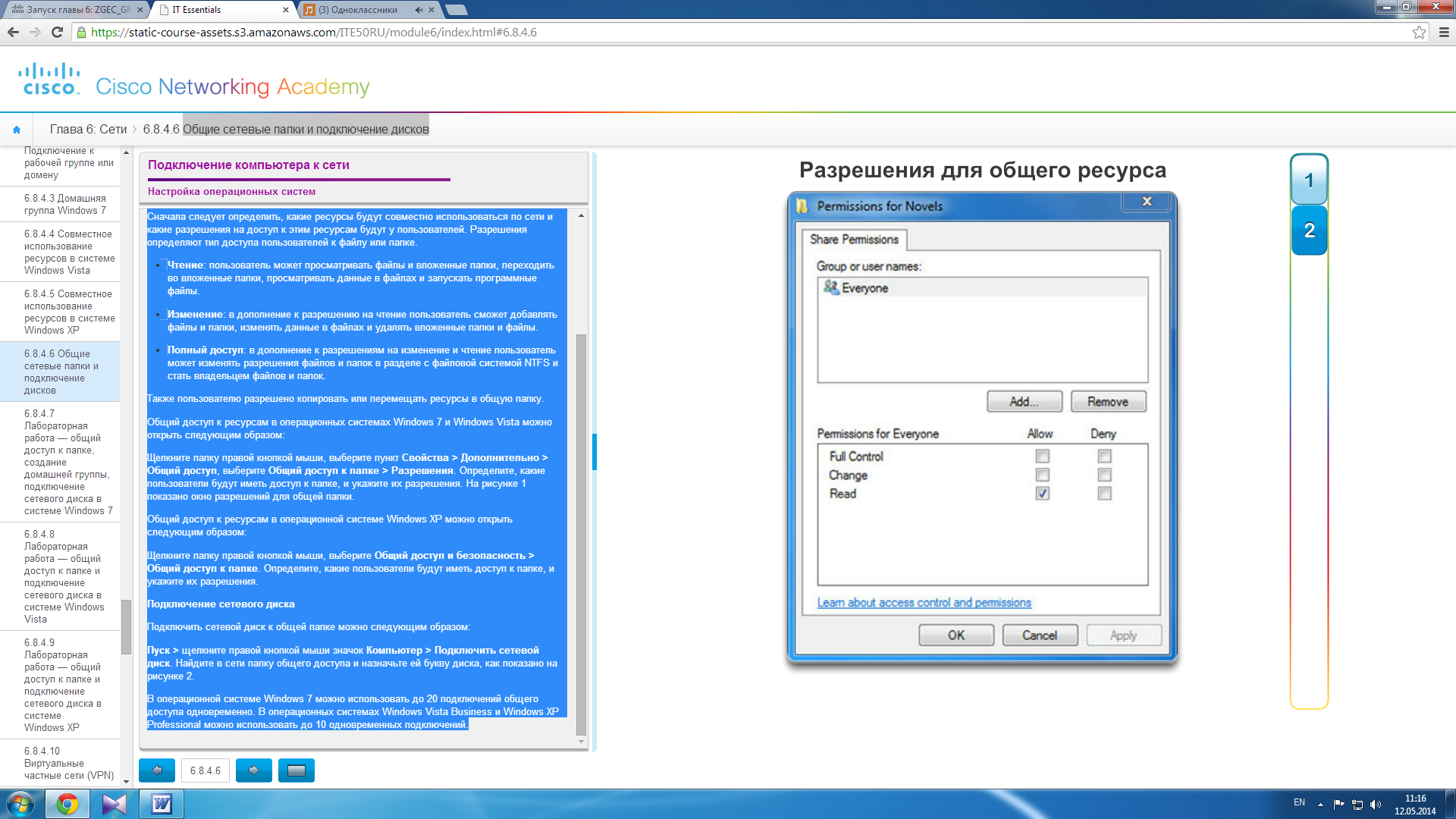Viewport: 1456px width, 819px height.
Task: Click the panel splitter collapse handle
Action: tap(595, 452)
